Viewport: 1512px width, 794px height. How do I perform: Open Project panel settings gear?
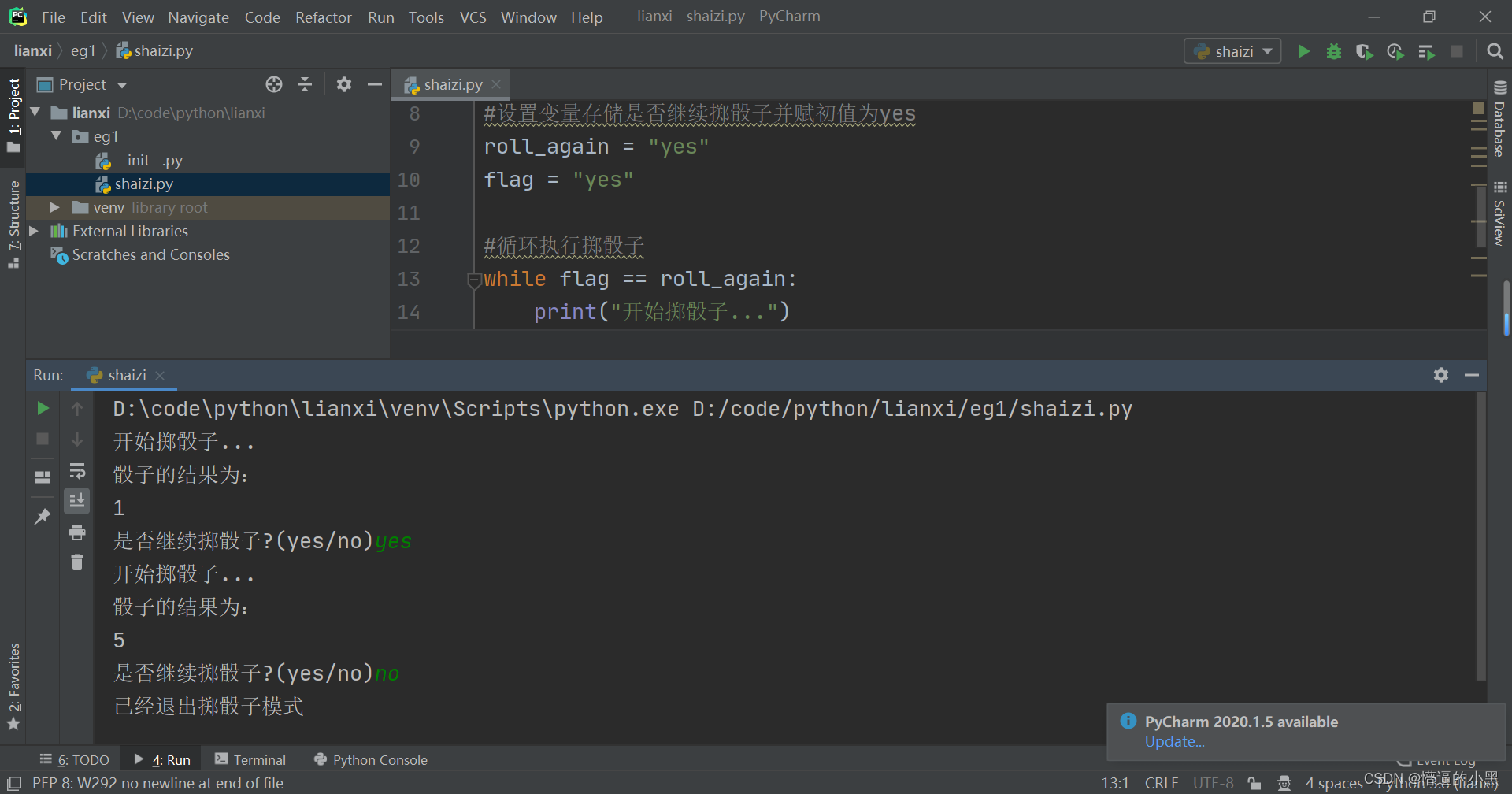click(x=344, y=84)
